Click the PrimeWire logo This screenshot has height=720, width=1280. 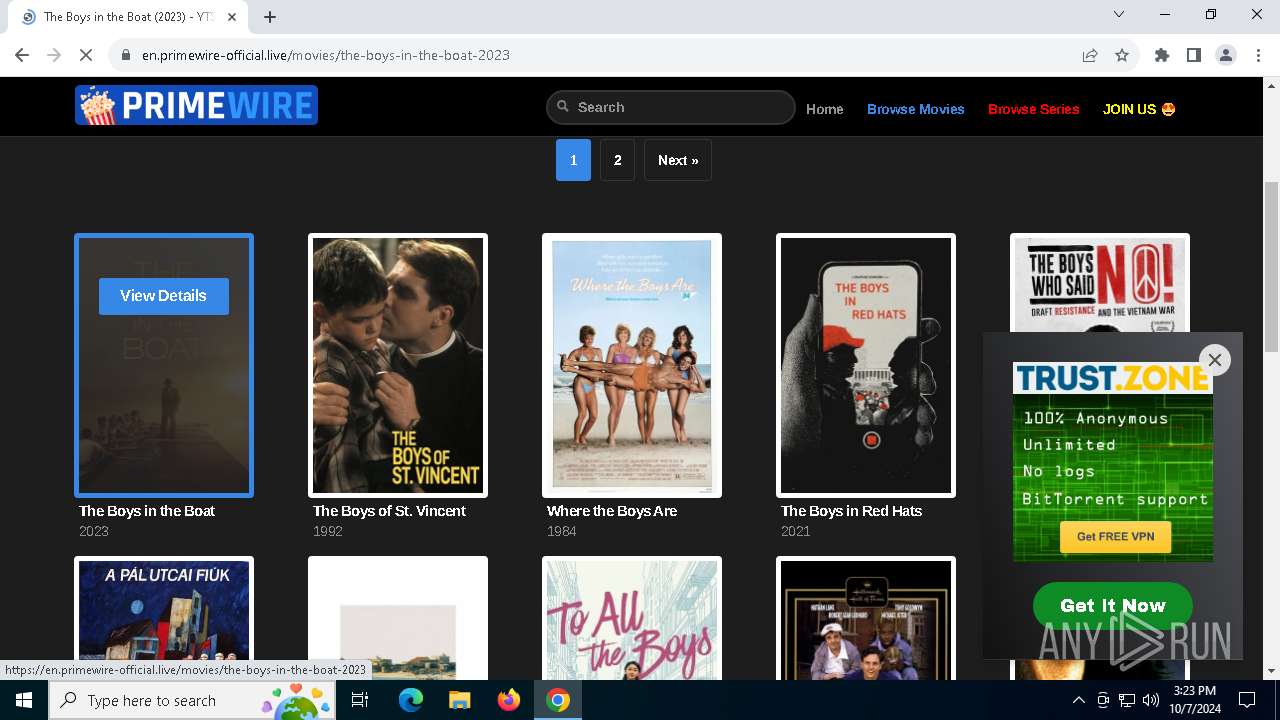pos(196,105)
